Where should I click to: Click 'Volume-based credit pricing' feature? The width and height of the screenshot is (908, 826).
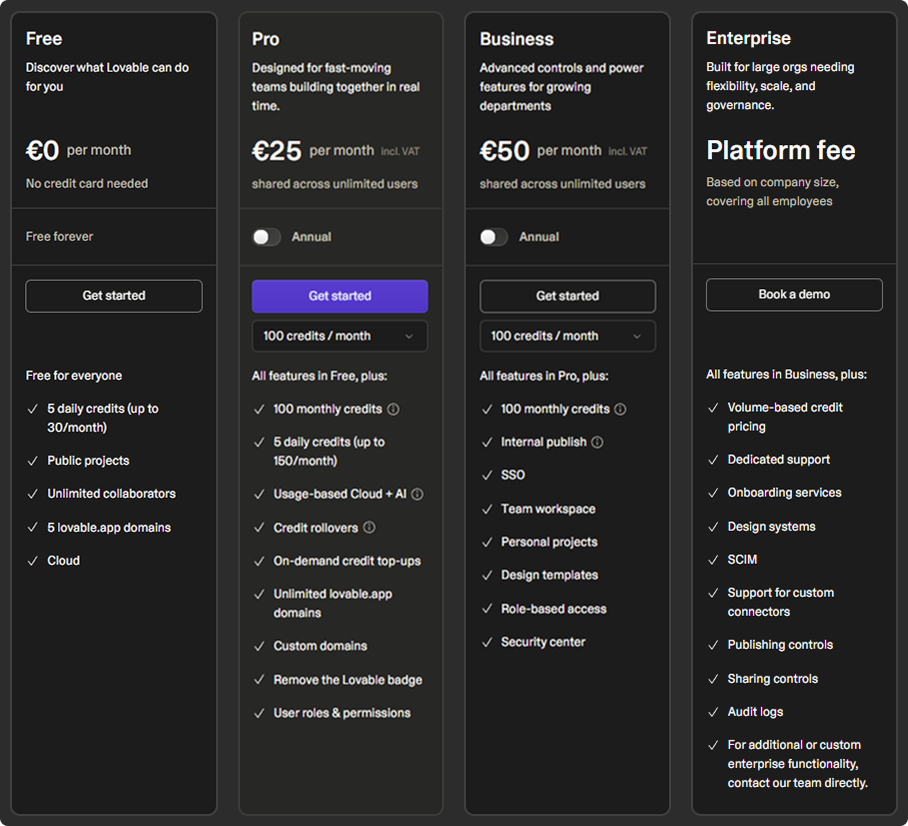point(785,417)
